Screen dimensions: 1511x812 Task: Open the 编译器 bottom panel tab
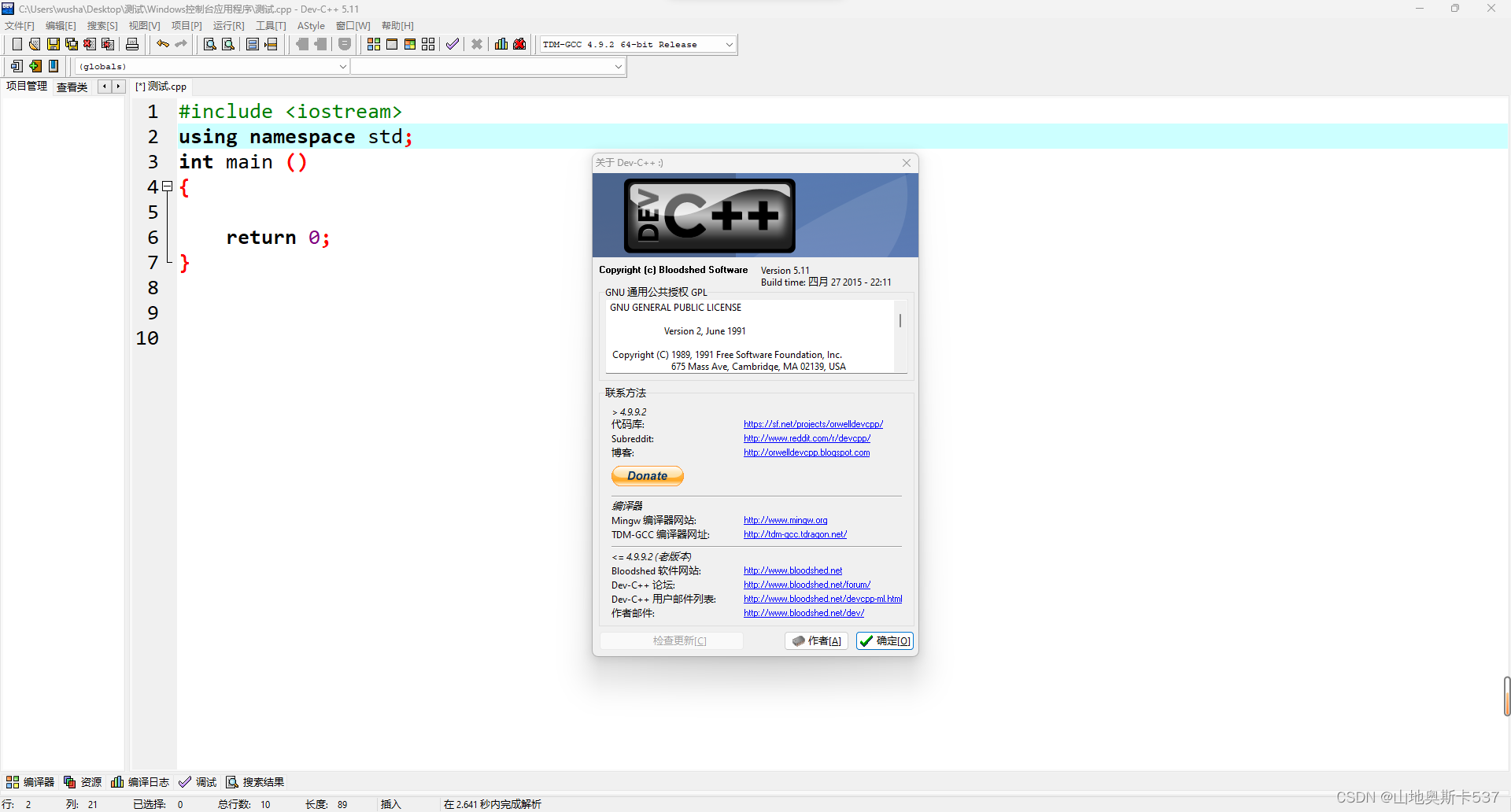[30, 782]
